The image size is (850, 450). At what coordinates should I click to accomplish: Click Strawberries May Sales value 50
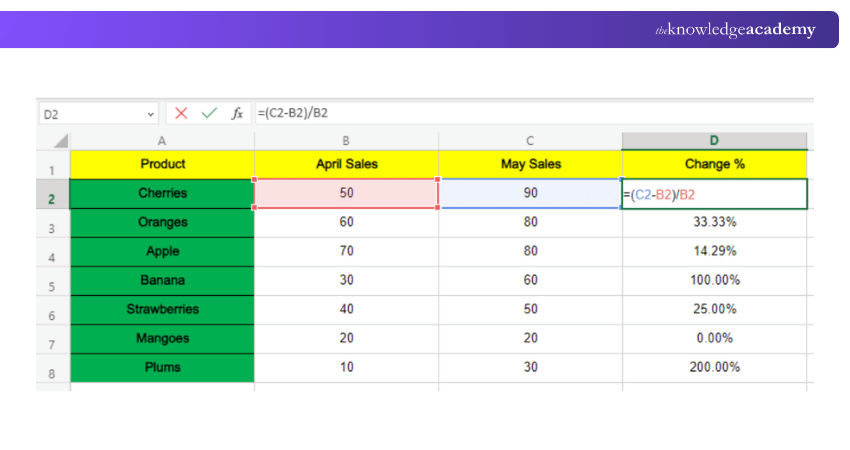(530, 310)
